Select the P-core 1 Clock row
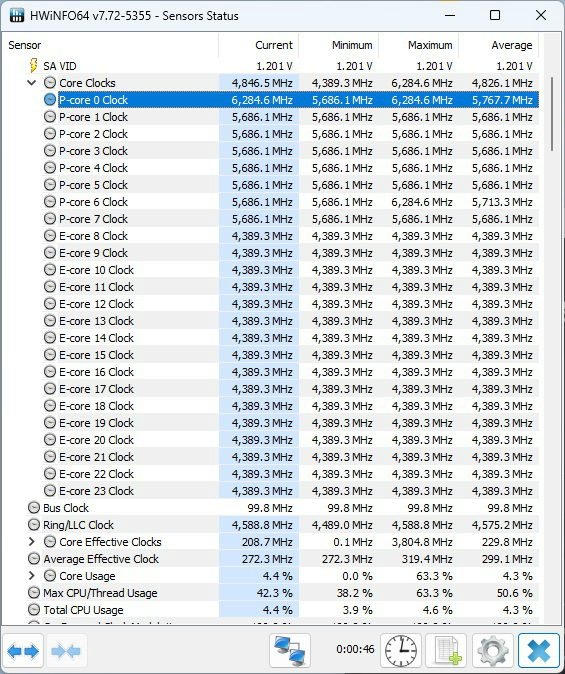 (290, 117)
